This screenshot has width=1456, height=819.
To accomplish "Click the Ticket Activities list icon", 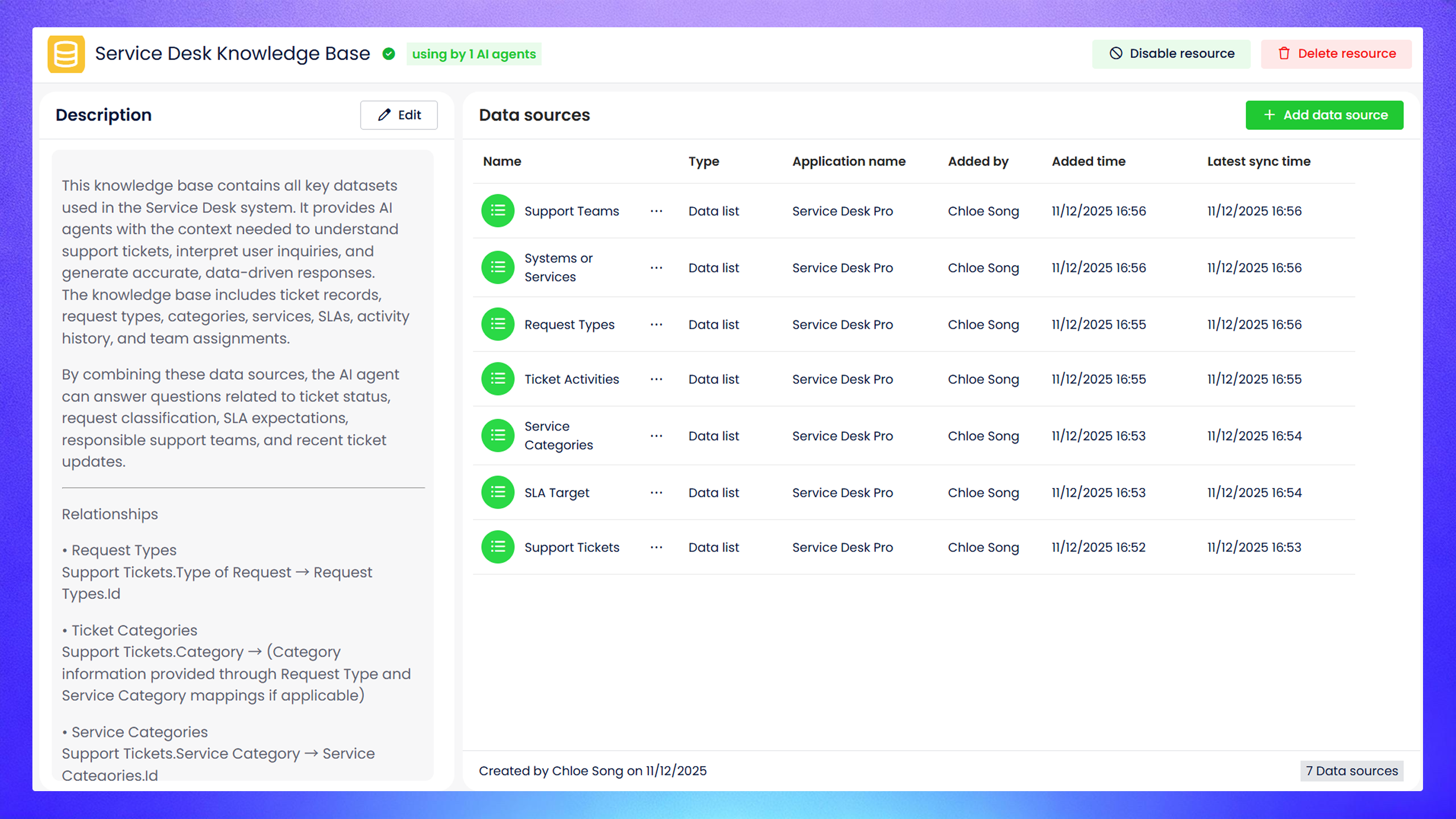I will point(498,379).
